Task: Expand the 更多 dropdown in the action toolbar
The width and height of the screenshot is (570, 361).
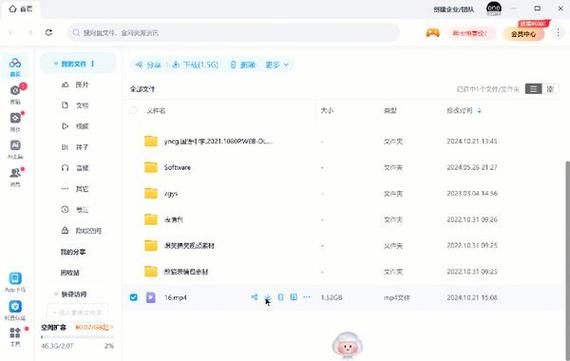Action: pyautogui.click(x=277, y=65)
